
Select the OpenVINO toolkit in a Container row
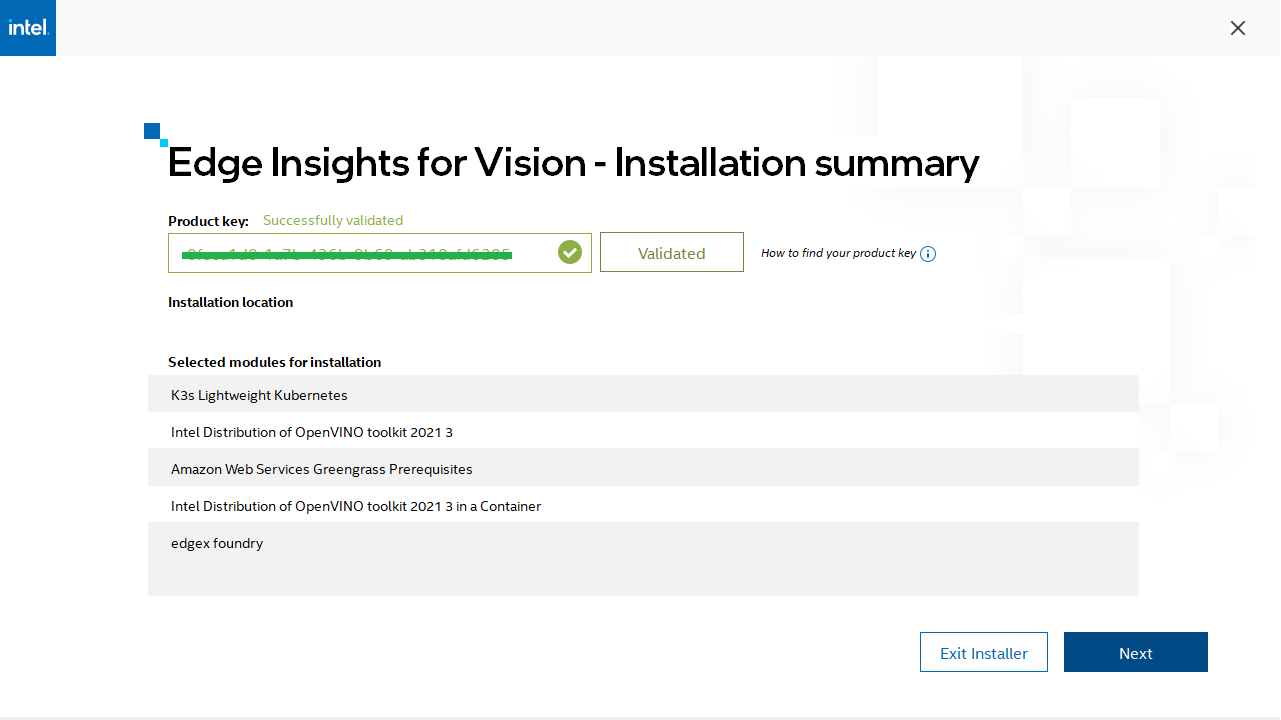(x=643, y=506)
